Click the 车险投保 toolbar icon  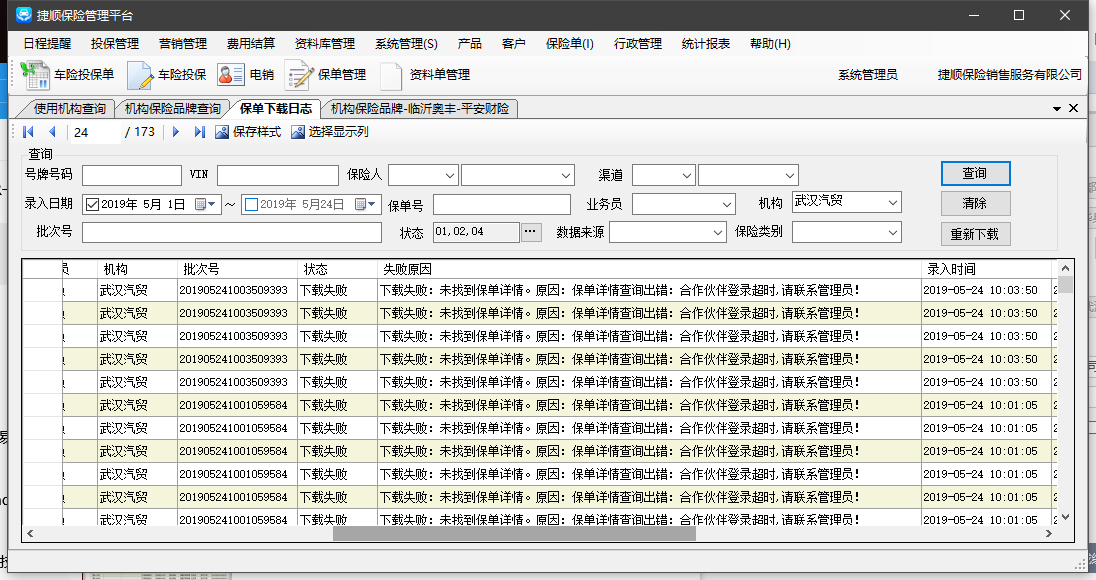click(167, 75)
